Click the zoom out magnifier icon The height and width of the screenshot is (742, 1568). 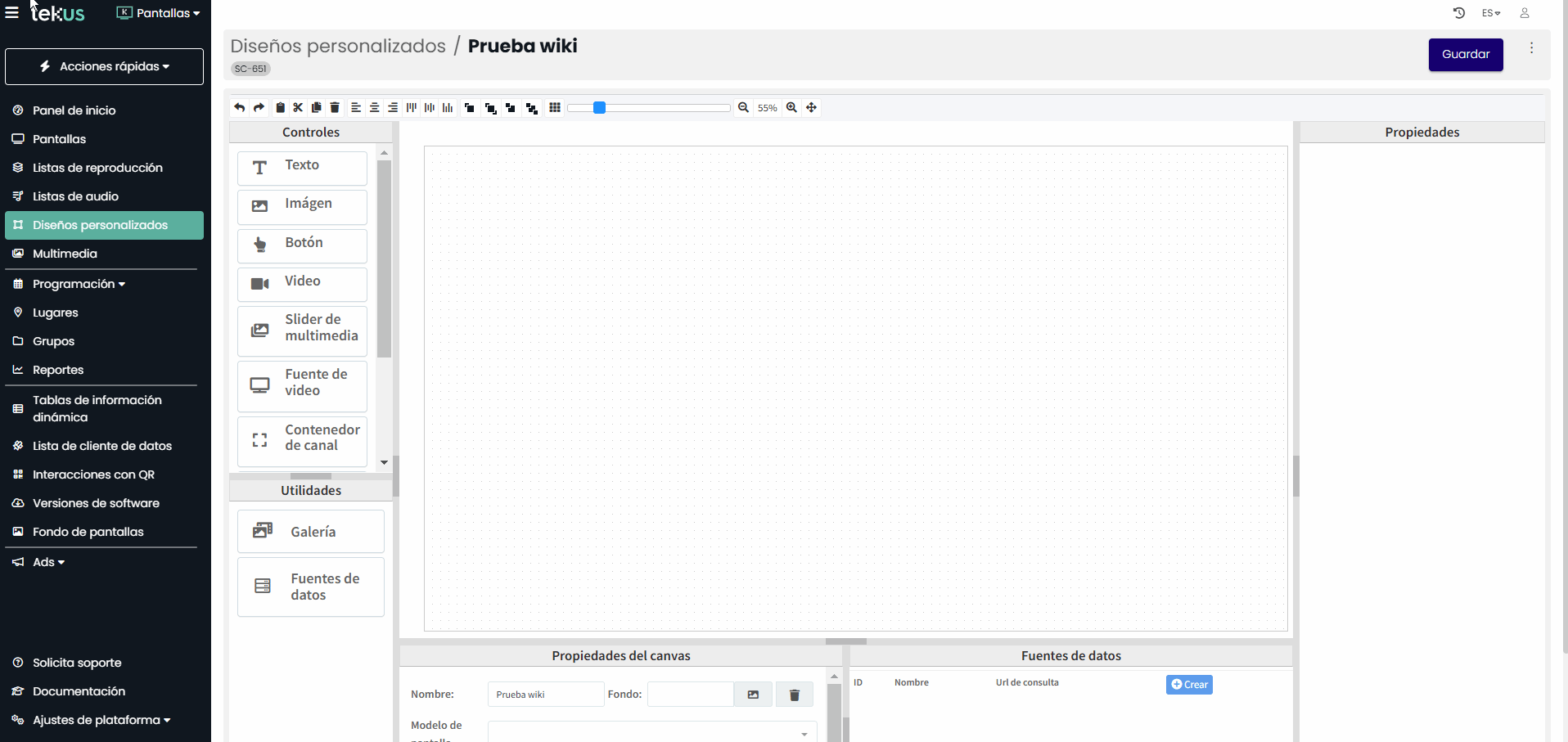[743, 107]
